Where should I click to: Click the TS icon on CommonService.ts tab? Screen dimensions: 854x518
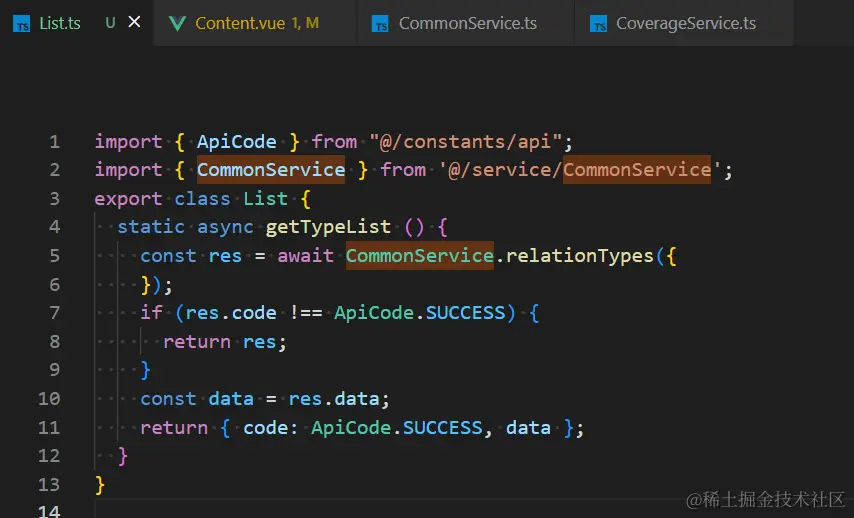379,23
